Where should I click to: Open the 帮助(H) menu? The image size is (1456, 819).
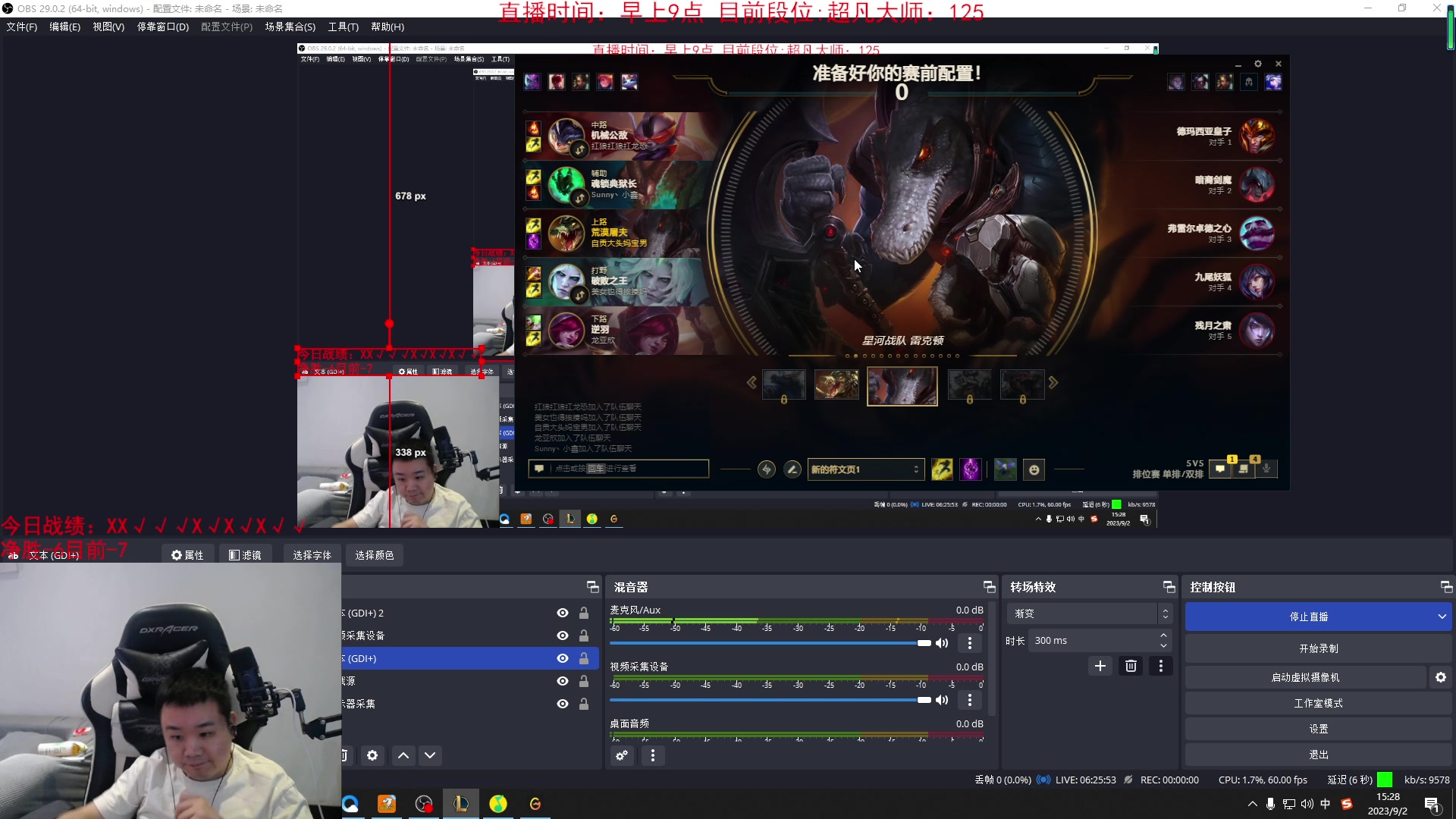(388, 27)
